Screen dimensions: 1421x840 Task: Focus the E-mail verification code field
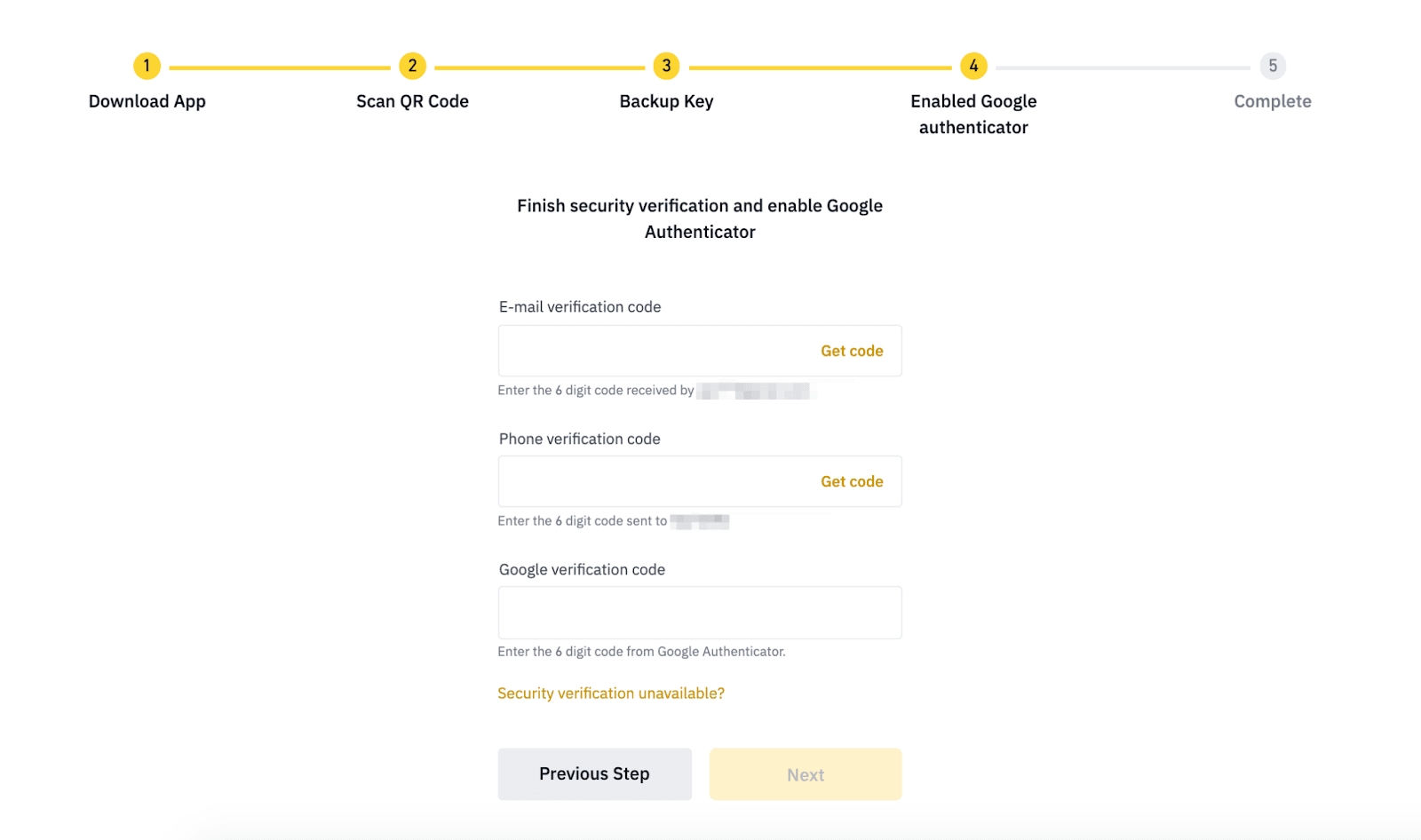point(653,351)
